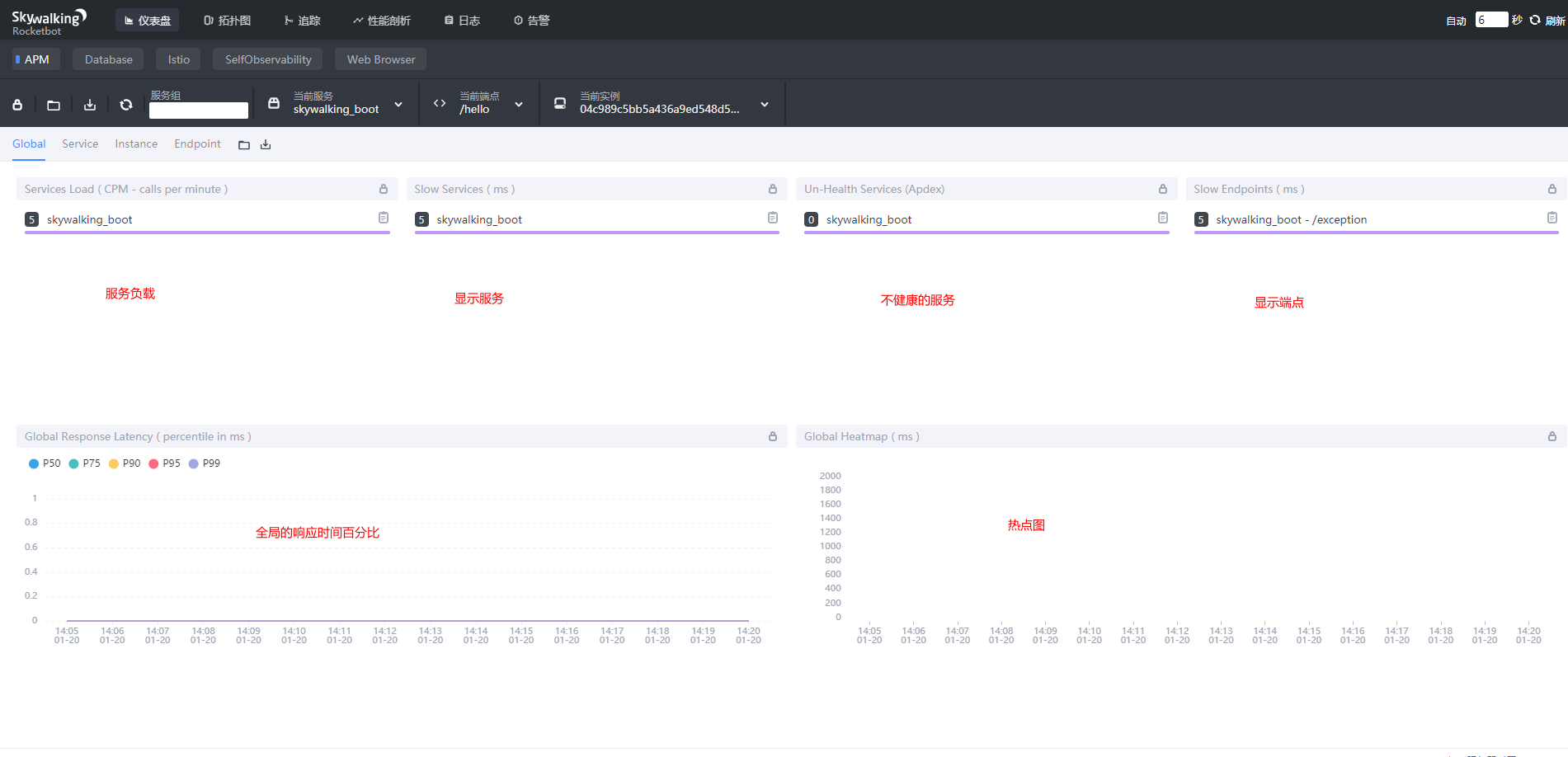Click Global Response Latency panel title
This screenshot has height=757, width=1568.
coord(138,436)
